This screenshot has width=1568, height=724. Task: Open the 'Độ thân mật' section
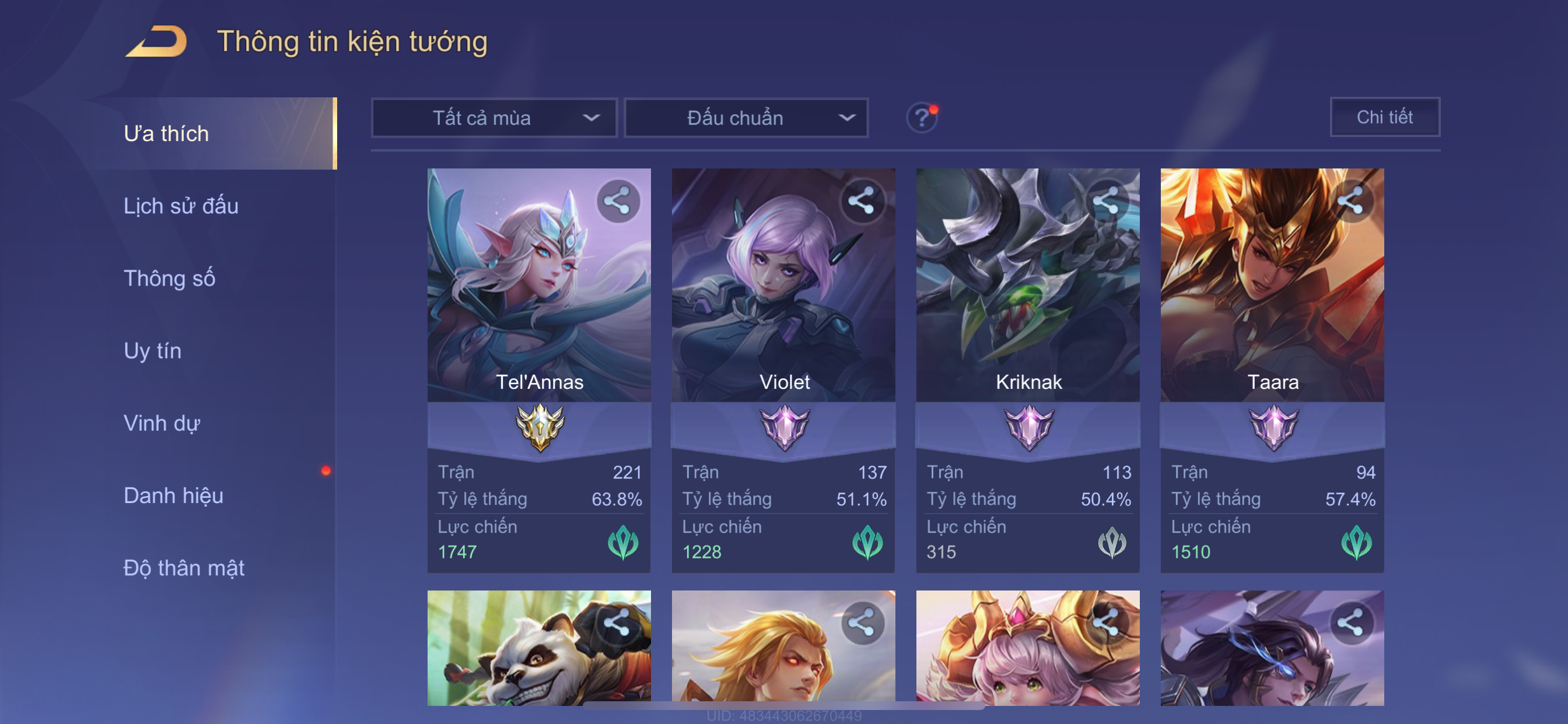click(184, 568)
